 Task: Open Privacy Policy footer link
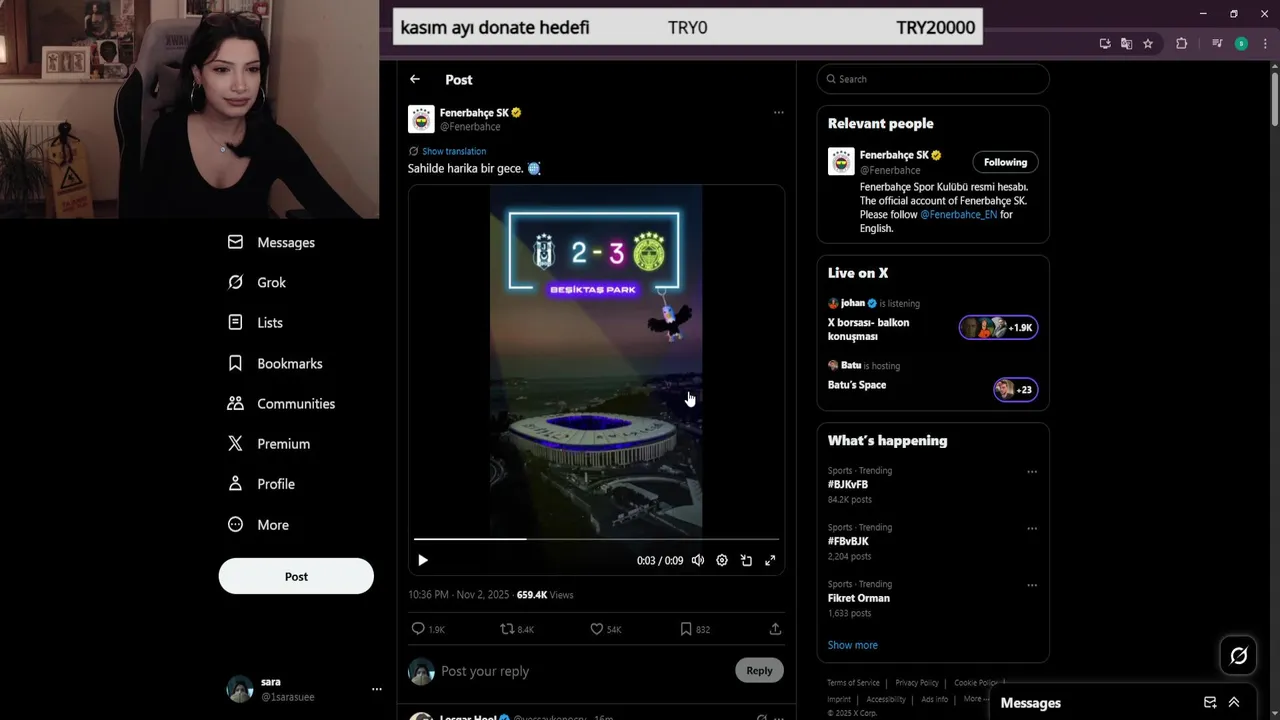[x=917, y=683]
